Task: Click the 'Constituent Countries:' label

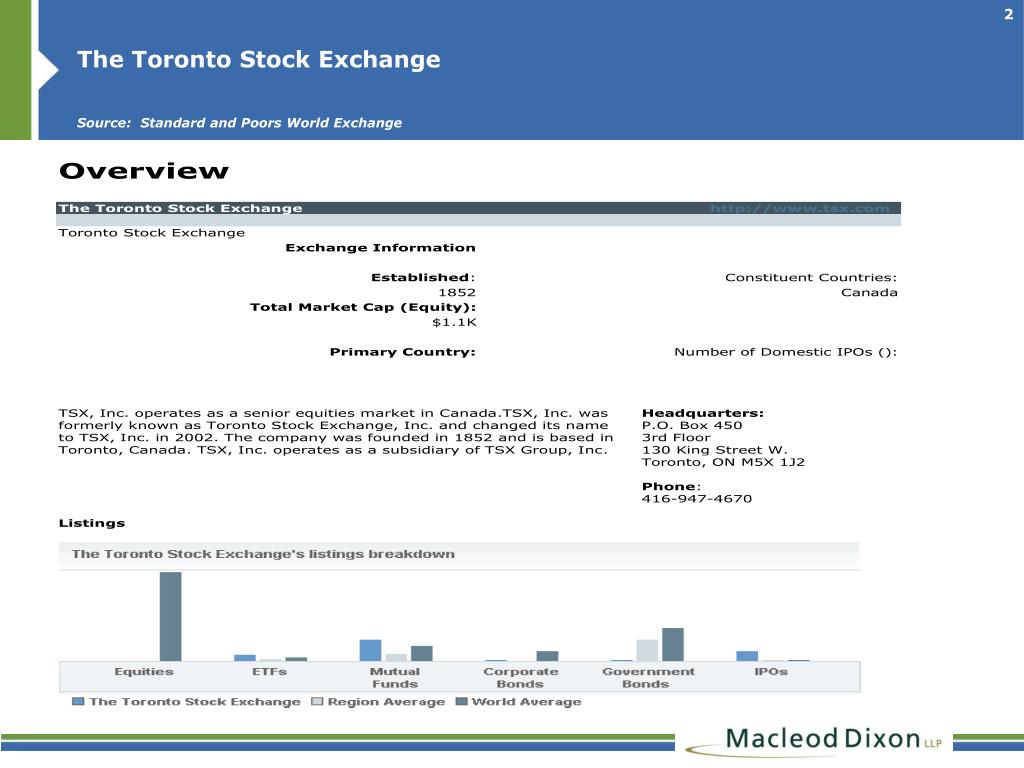Action: point(811,278)
